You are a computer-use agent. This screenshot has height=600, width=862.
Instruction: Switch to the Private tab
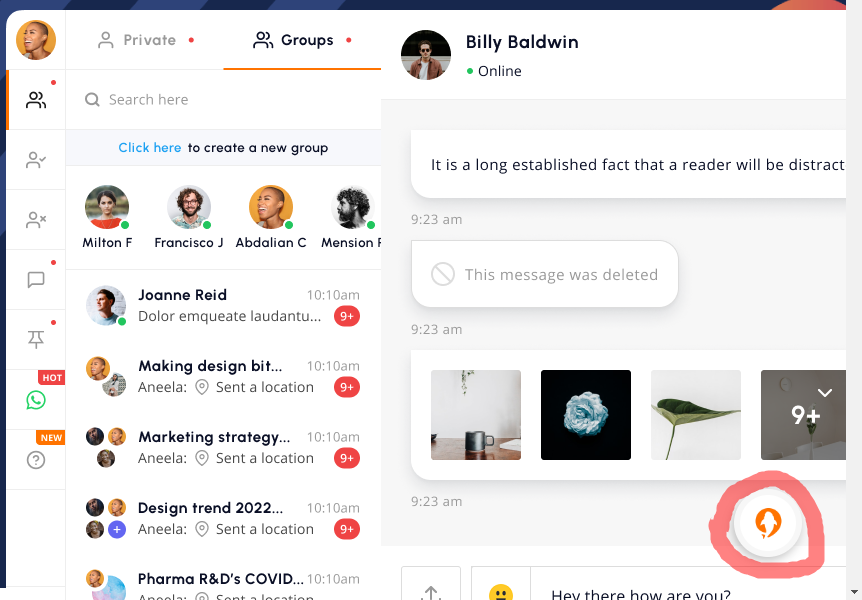pyautogui.click(x=145, y=40)
